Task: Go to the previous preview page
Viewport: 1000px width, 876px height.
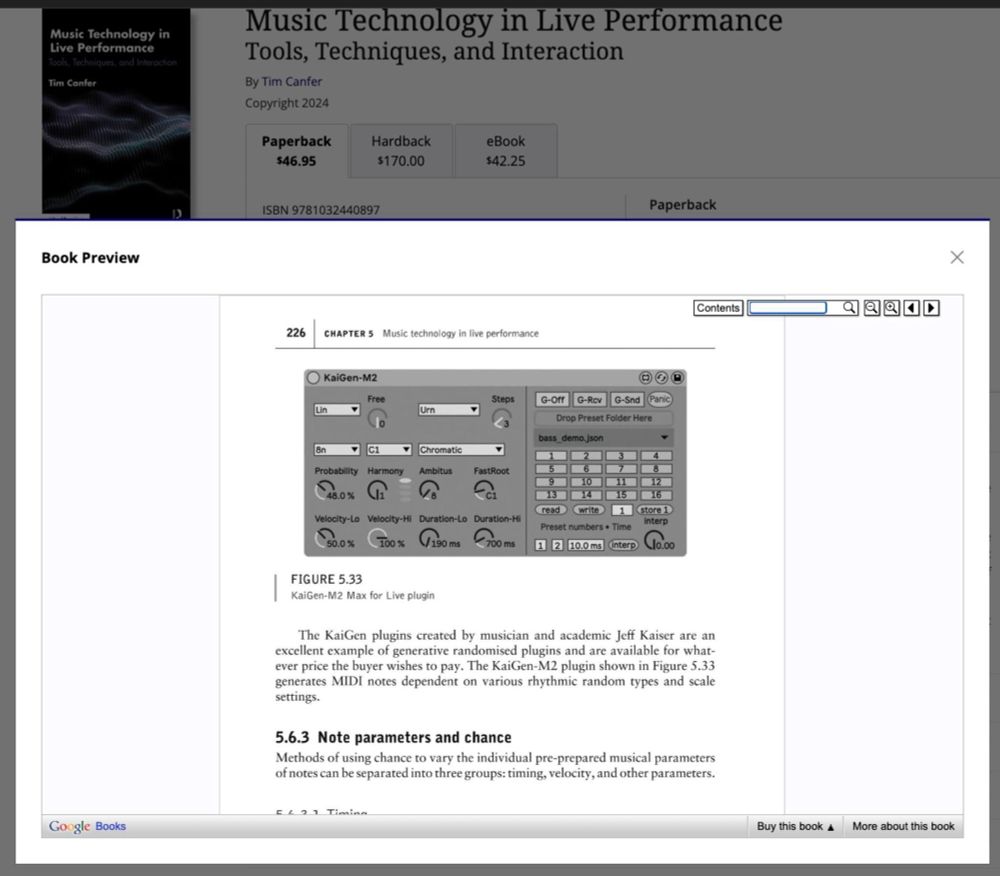Action: [x=911, y=308]
